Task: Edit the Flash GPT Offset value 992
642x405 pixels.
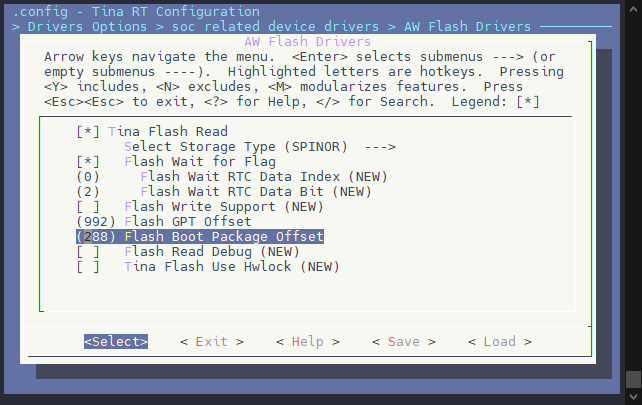Action: (x=96, y=221)
